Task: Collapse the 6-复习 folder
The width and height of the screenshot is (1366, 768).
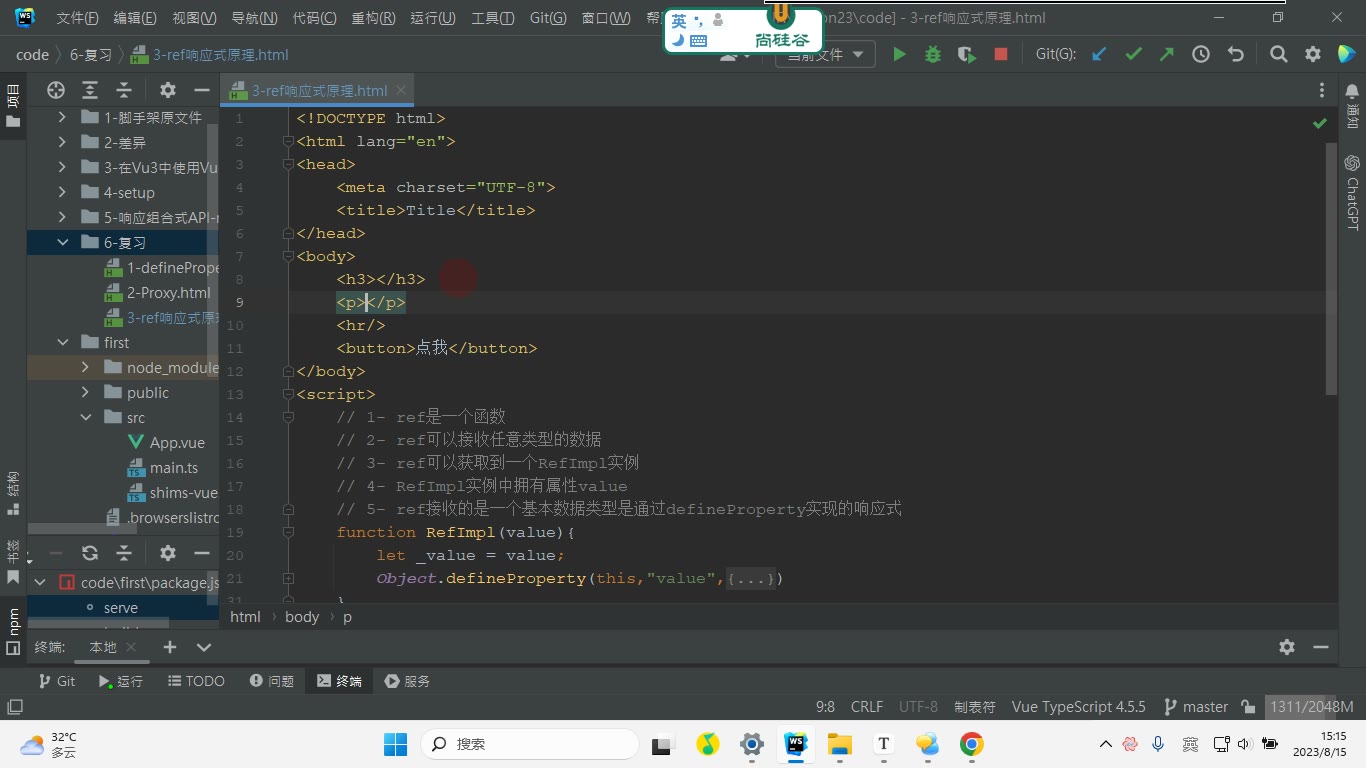Action: (63, 243)
